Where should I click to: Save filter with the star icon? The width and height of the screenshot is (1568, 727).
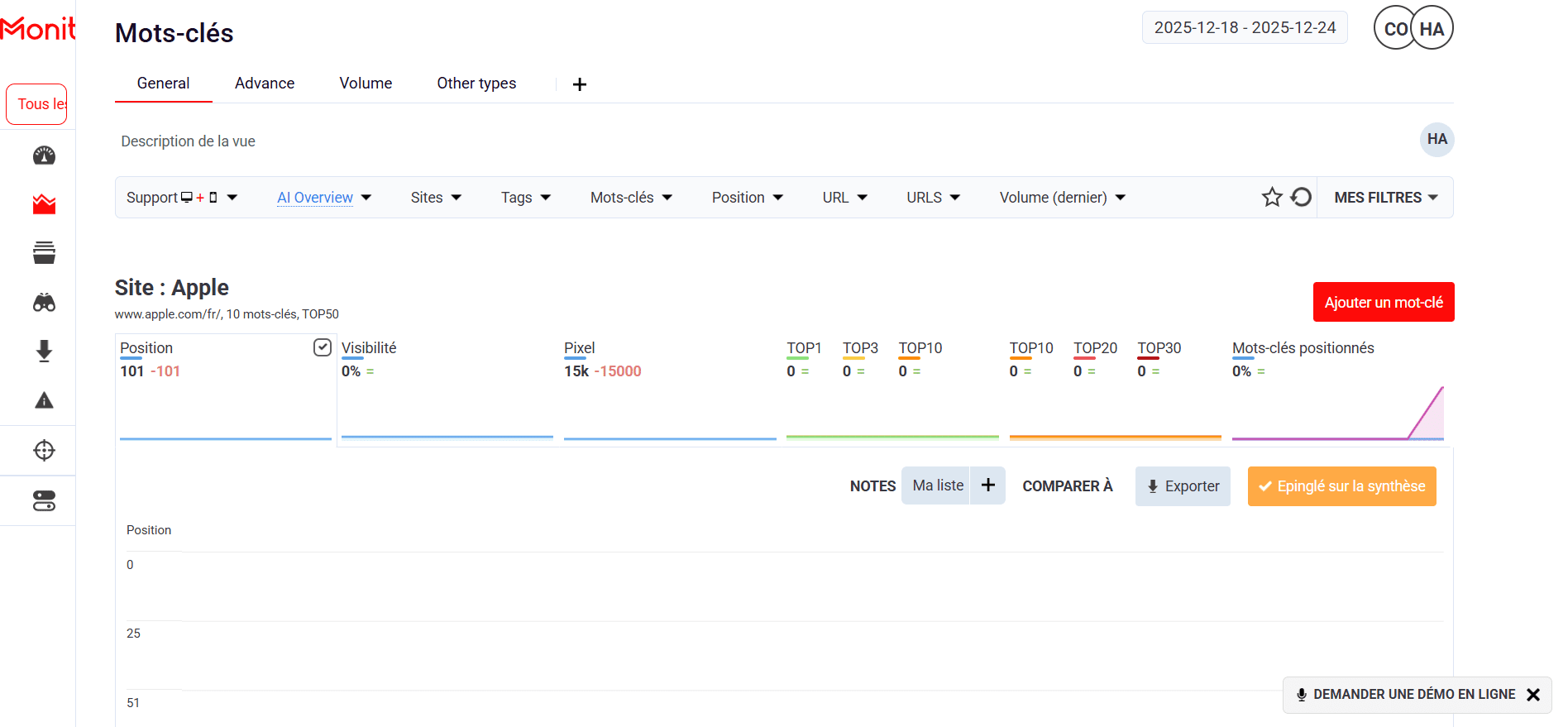tap(1271, 197)
